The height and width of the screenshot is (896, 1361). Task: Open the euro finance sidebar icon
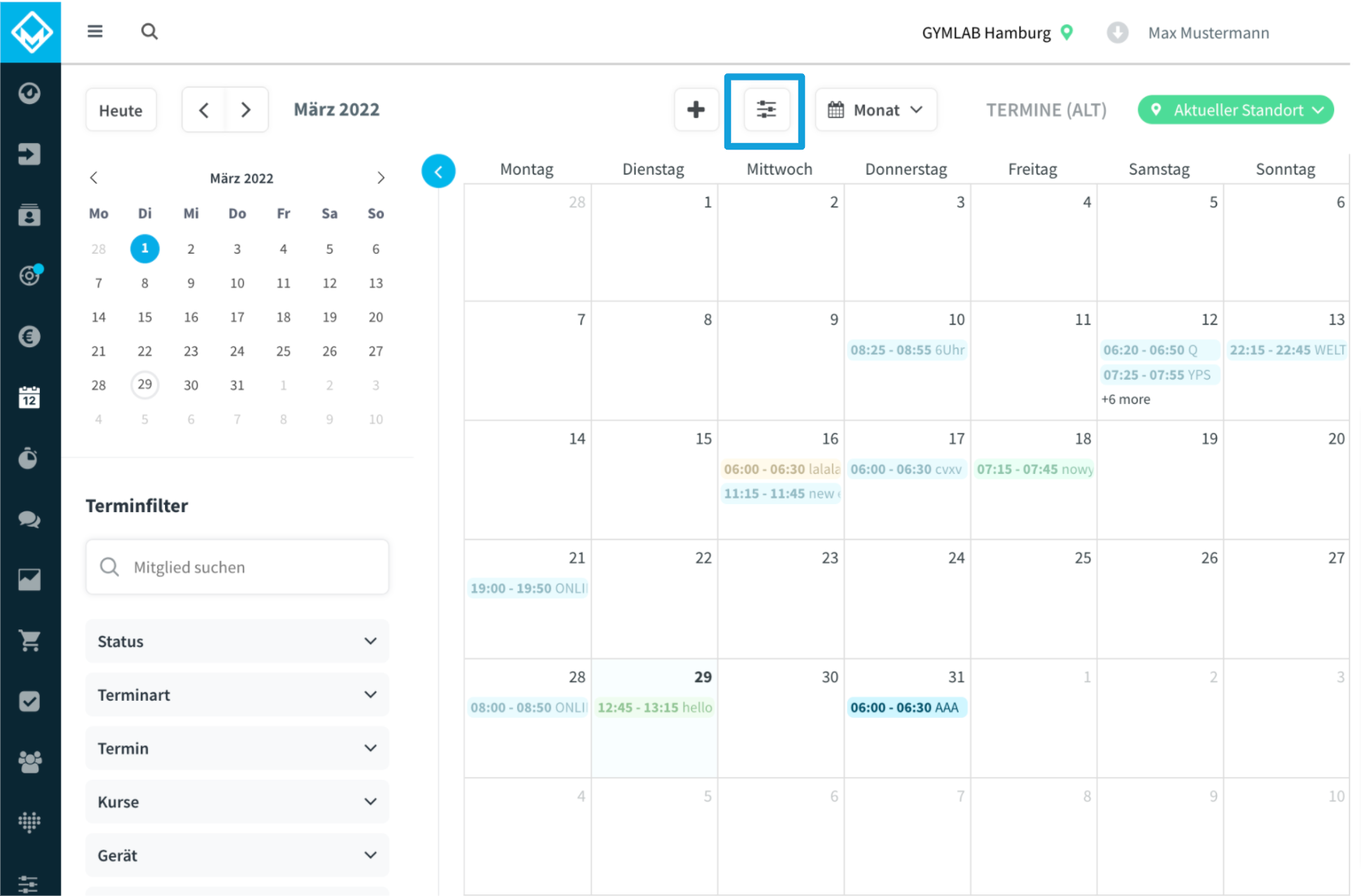[29, 337]
